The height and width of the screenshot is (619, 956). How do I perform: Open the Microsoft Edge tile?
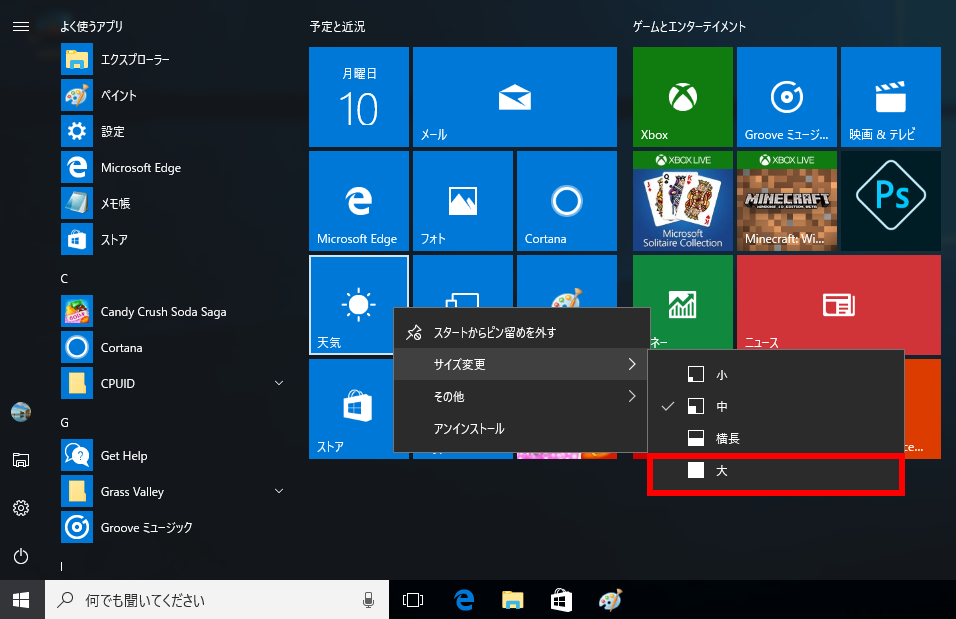coord(358,201)
